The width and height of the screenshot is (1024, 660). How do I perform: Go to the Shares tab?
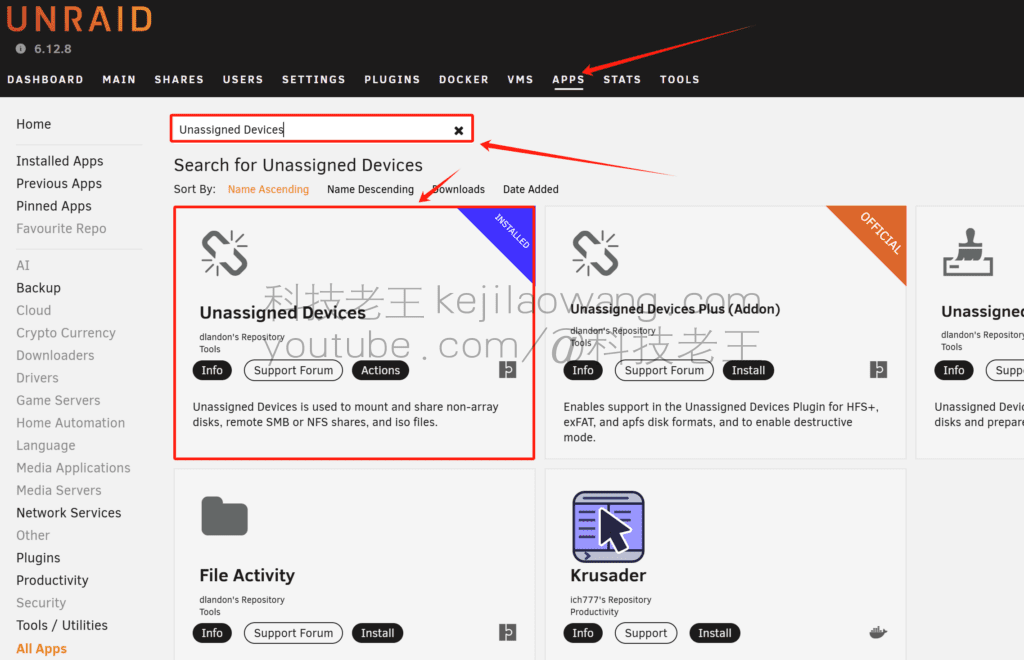coord(179,80)
